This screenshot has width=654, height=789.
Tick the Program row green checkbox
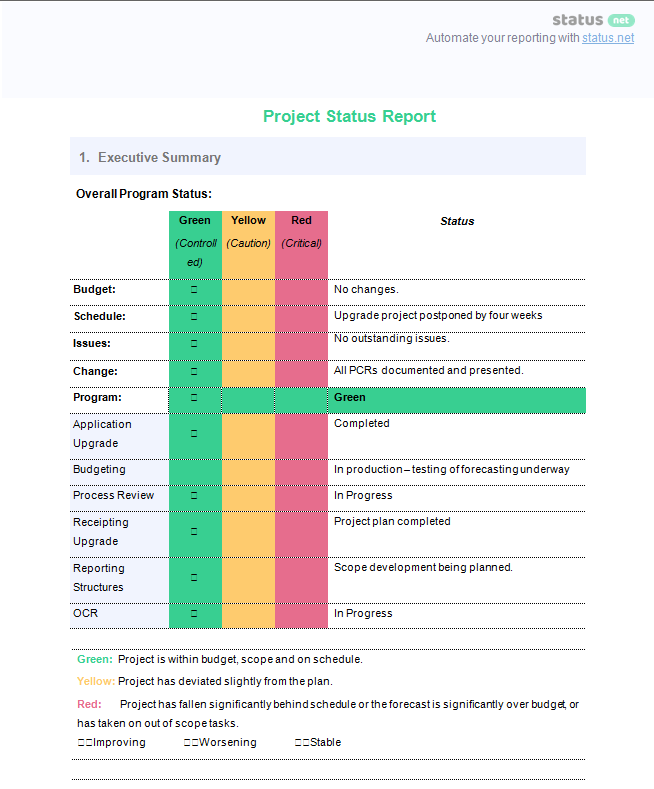click(194, 398)
